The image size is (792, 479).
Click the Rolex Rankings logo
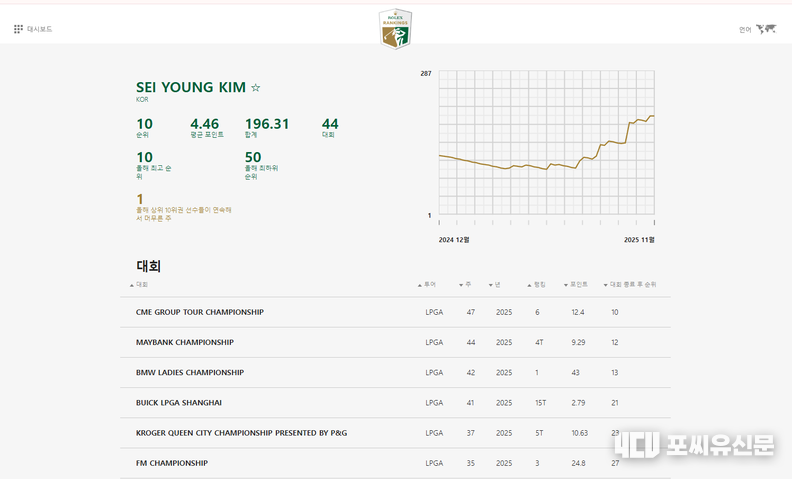pyautogui.click(x=395, y=29)
